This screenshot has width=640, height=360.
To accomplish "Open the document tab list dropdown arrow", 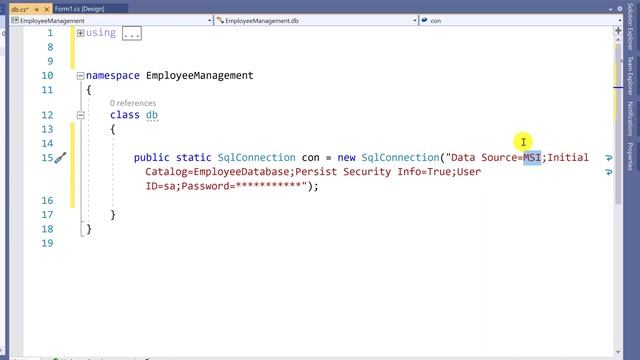I will pyautogui.click(x=610, y=9).
